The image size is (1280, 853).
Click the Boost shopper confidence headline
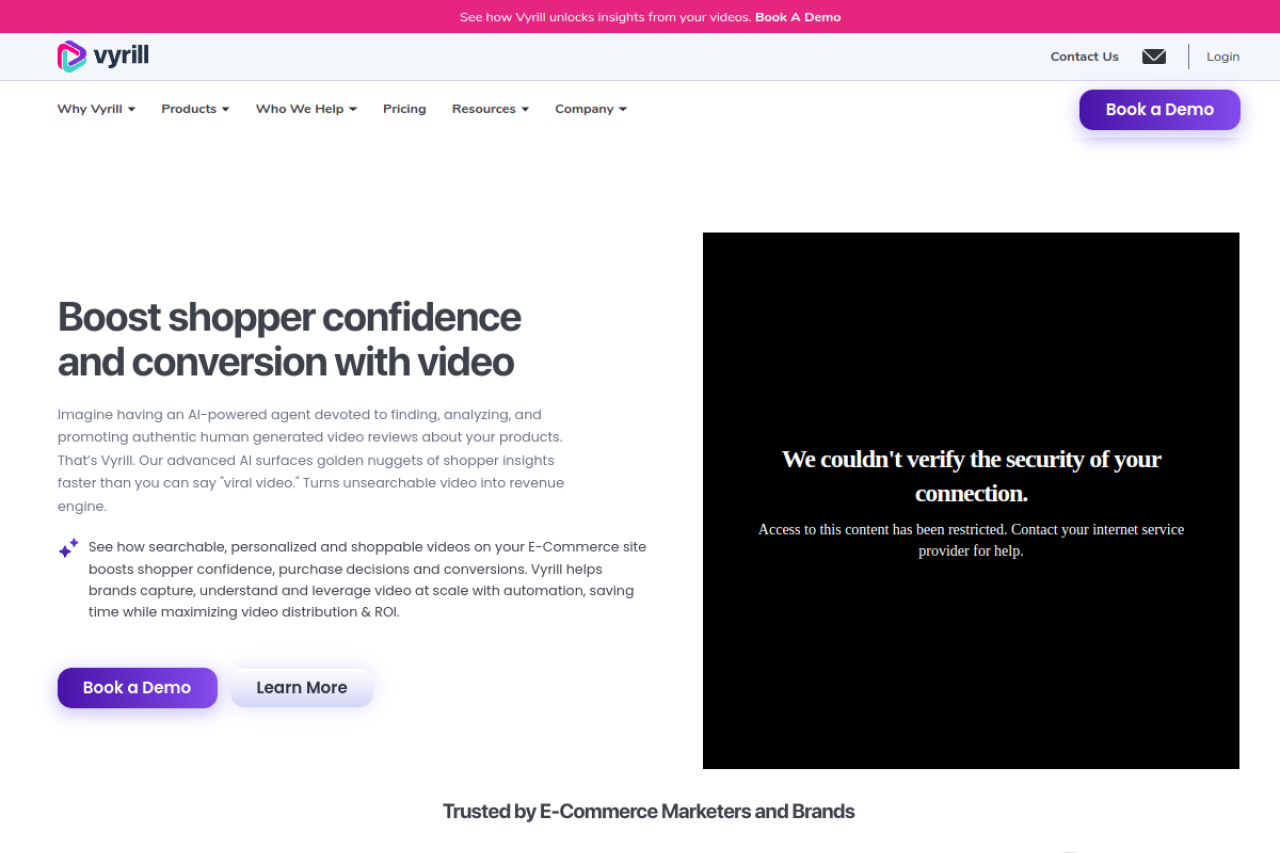[289, 339]
